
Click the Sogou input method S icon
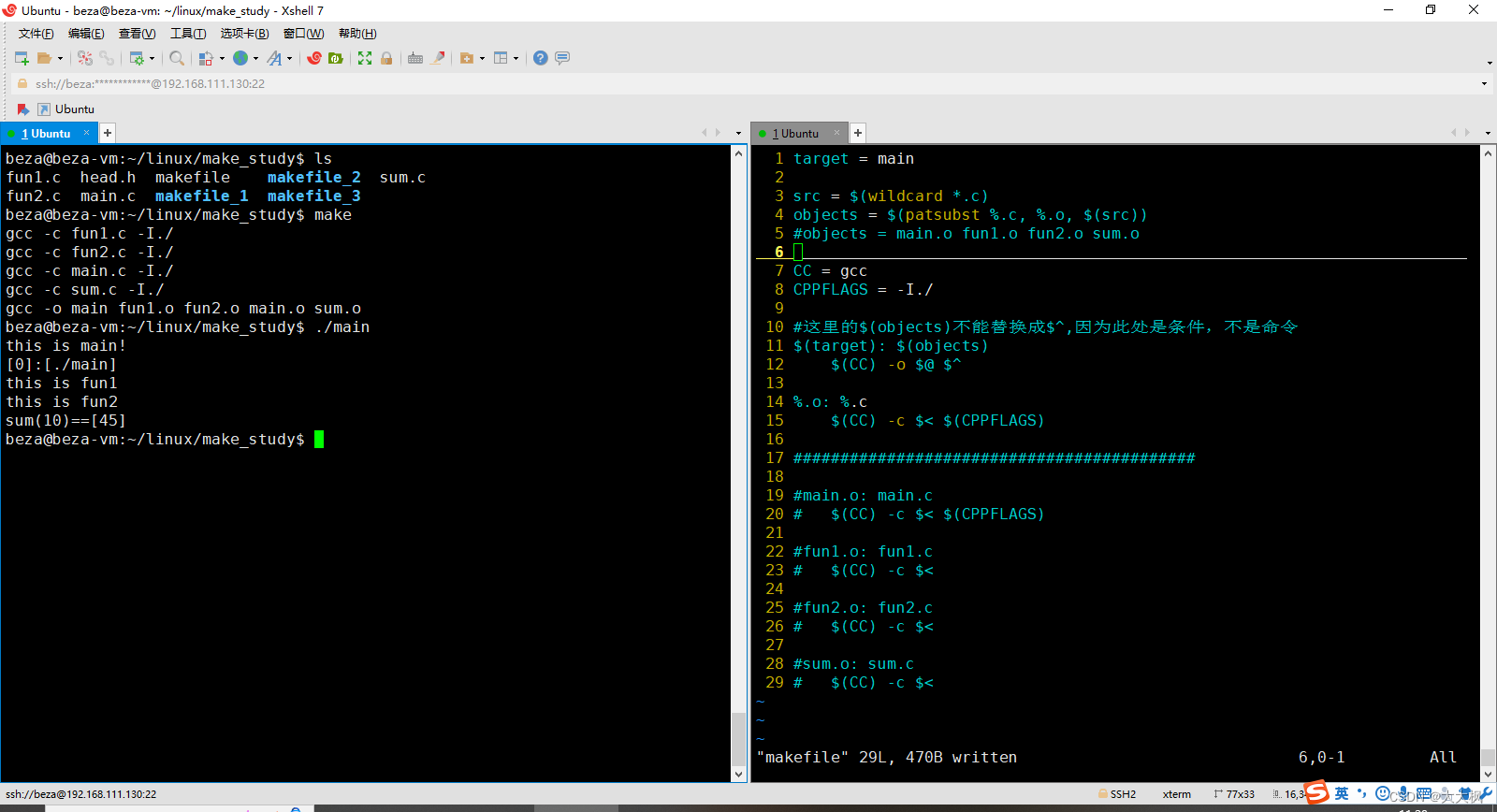[x=1317, y=792]
